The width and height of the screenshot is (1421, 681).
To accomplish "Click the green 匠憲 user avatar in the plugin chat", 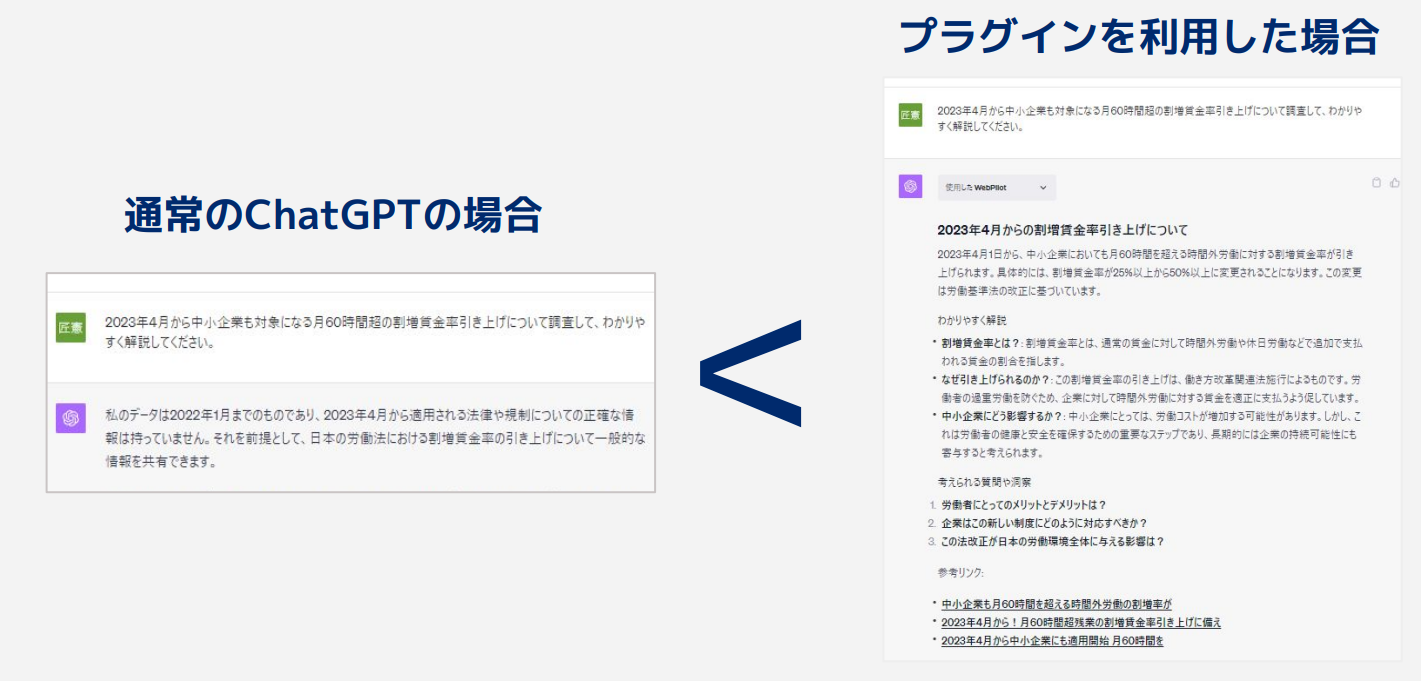I will (910, 115).
